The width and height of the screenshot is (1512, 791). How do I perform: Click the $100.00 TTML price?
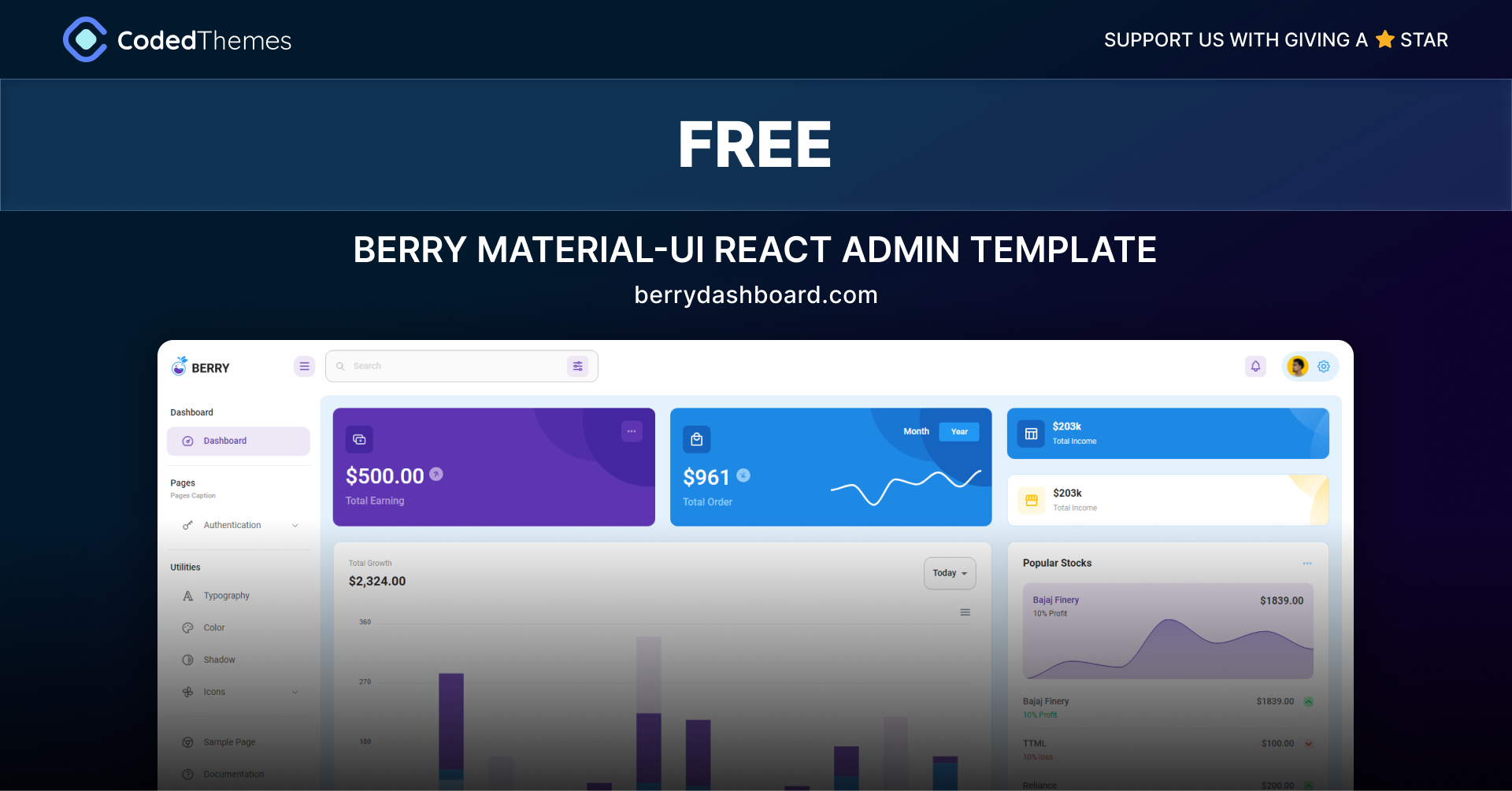(1277, 744)
